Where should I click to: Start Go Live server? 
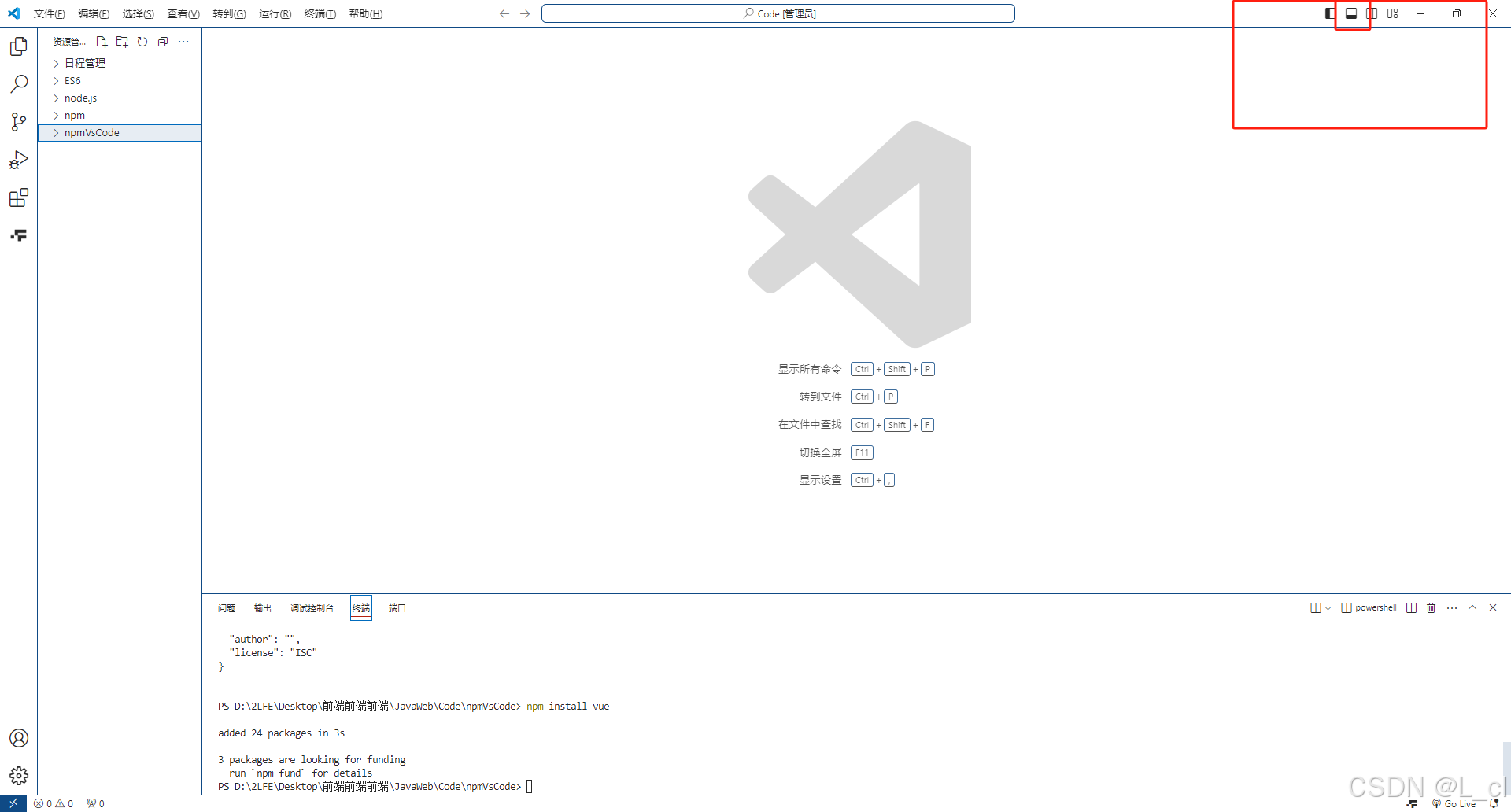pyautogui.click(x=1454, y=803)
